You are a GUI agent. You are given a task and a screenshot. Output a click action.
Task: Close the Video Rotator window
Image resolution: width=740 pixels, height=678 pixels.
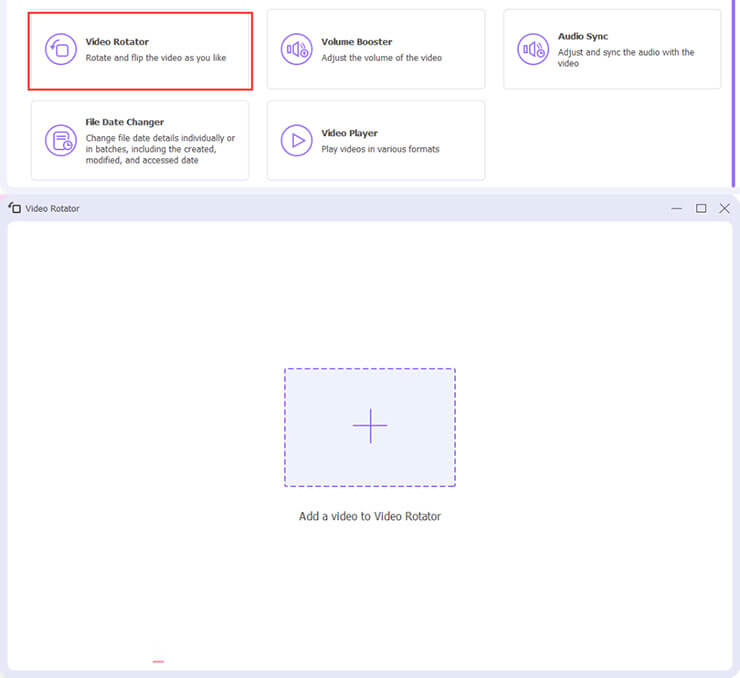point(725,208)
